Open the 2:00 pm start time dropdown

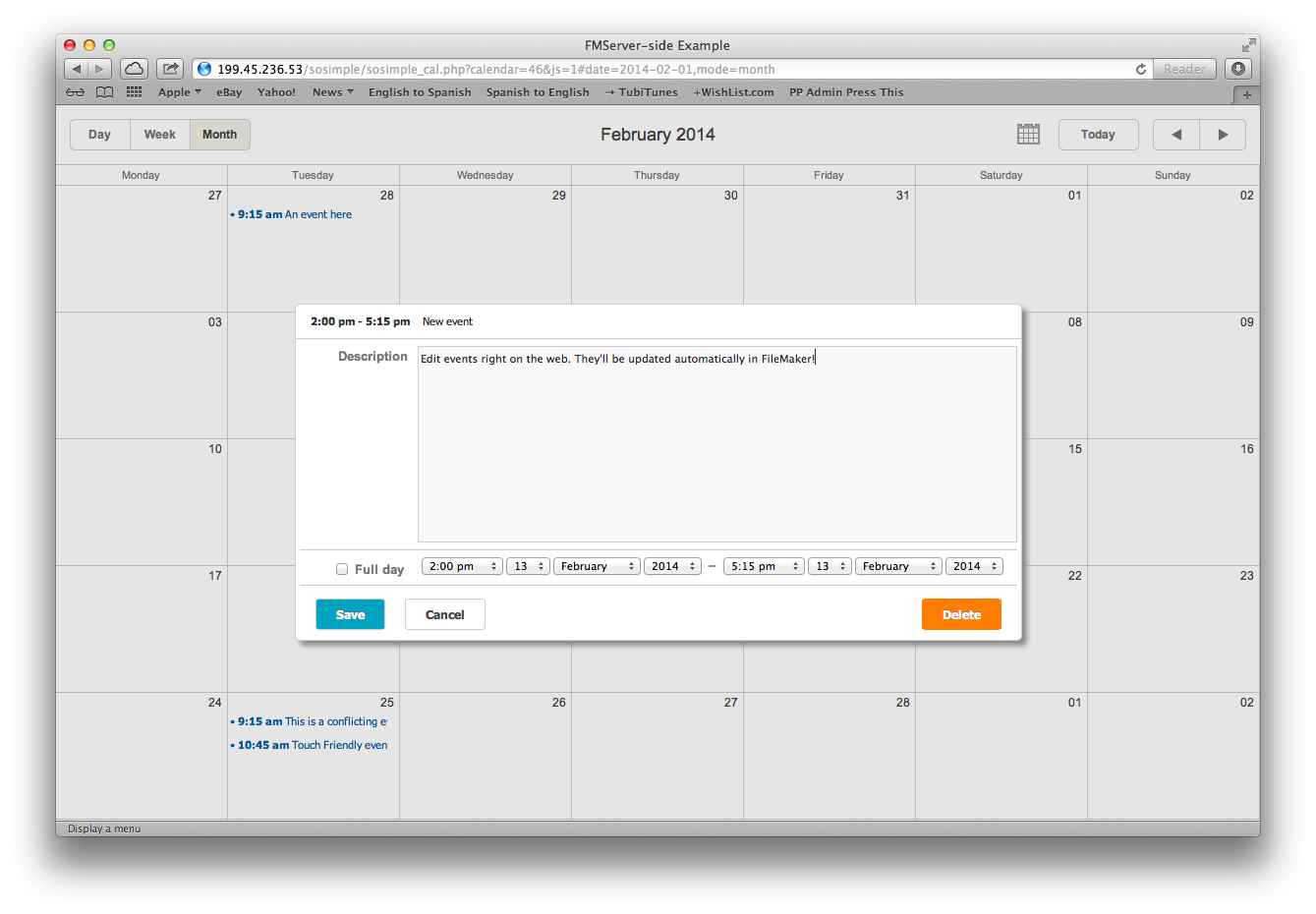pos(462,566)
